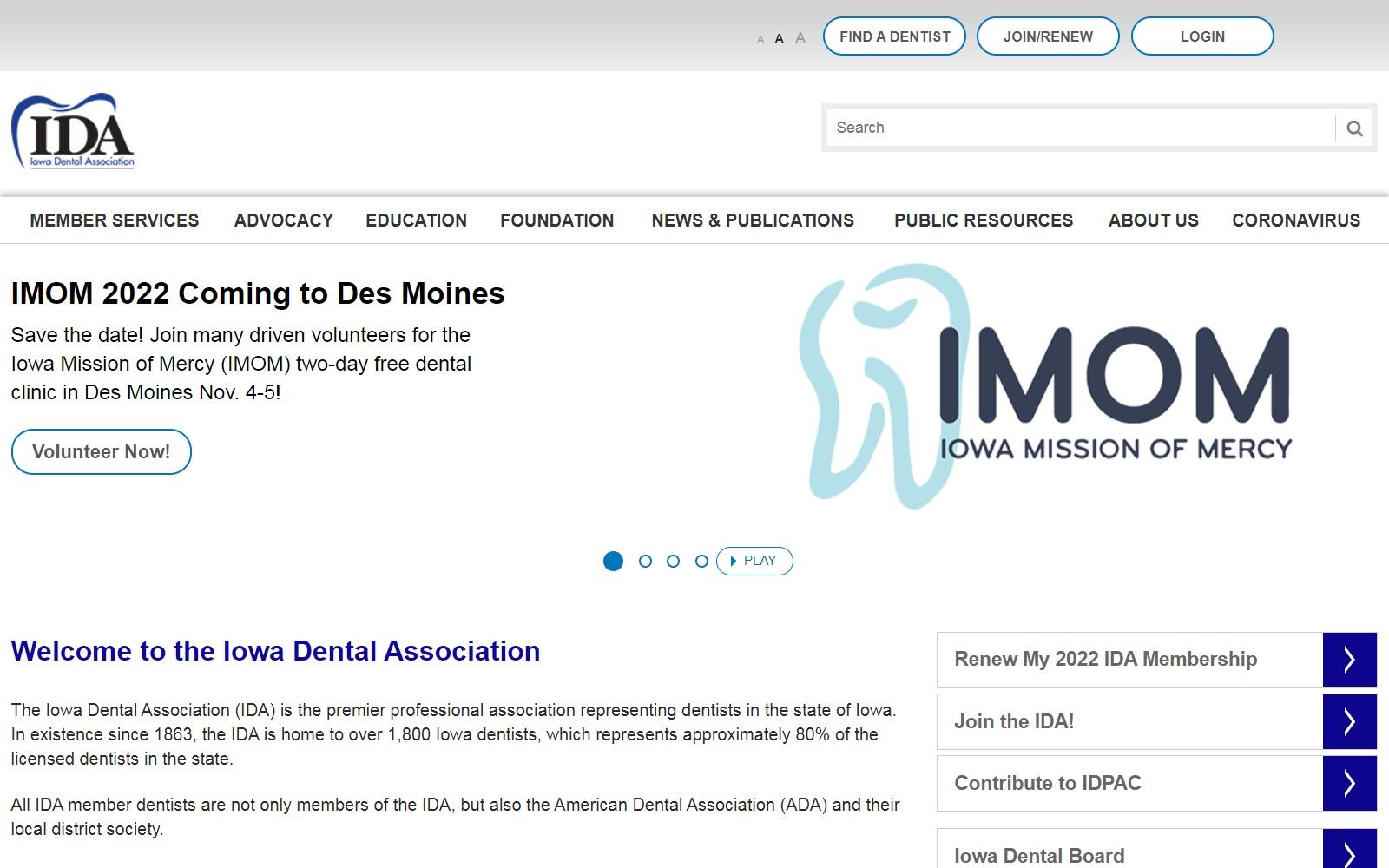Click the Volunteer Now! button
Viewport: 1389px width, 868px height.
pos(102,452)
